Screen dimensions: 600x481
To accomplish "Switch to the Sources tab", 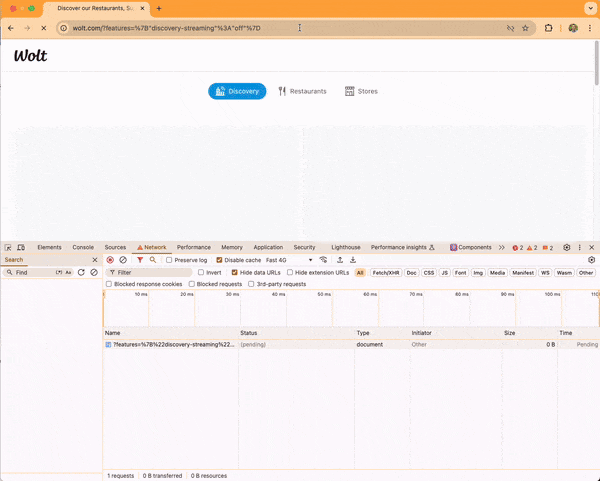I will pos(115,247).
